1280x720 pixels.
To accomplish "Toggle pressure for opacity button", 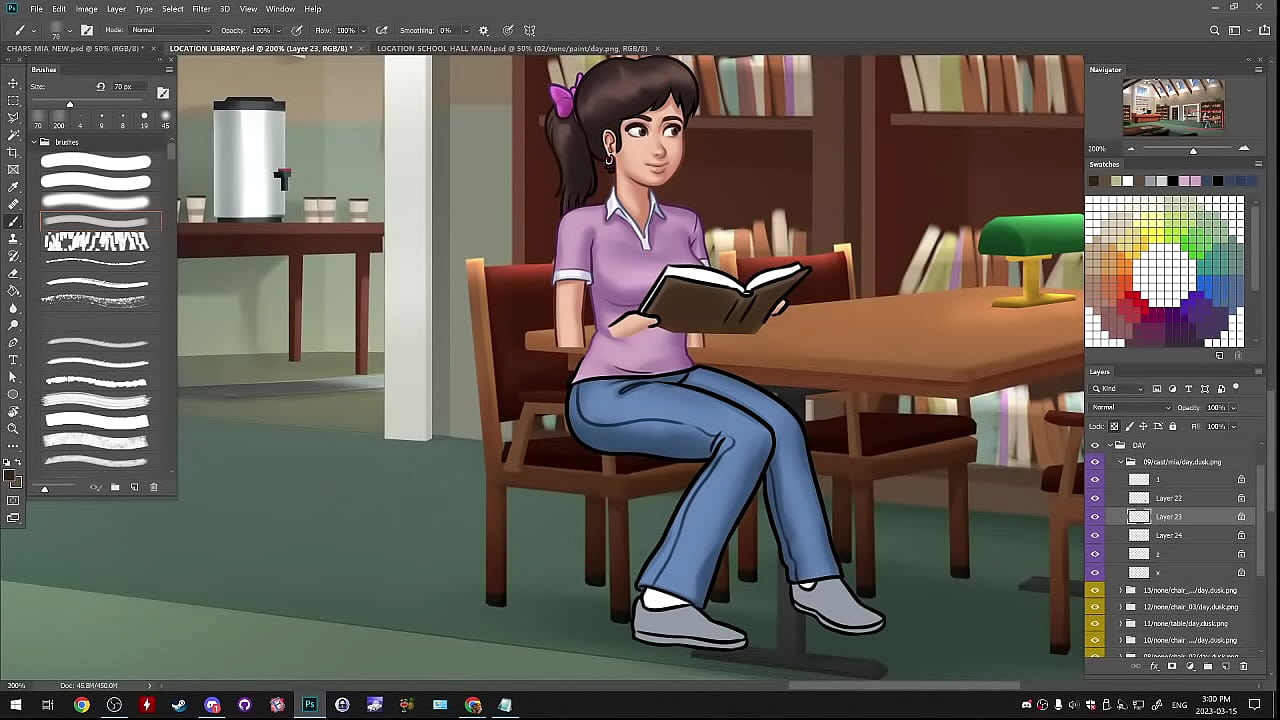I will click(297, 30).
